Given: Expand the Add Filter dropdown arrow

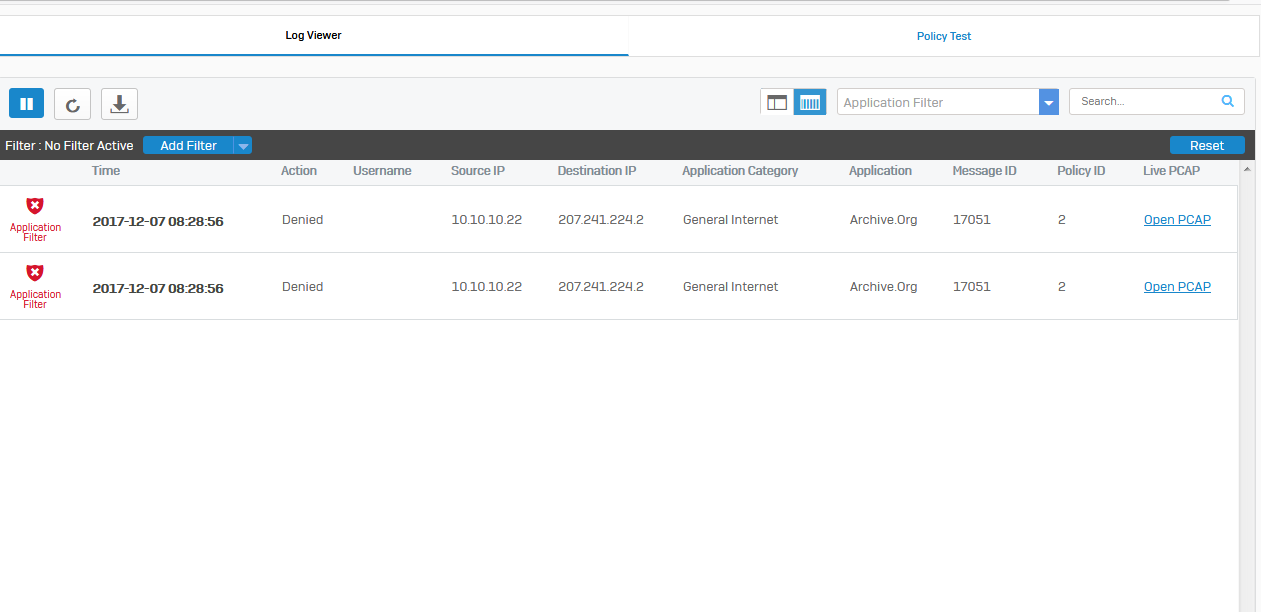Looking at the screenshot, I should pyautogui.click(x=242, y=146).
